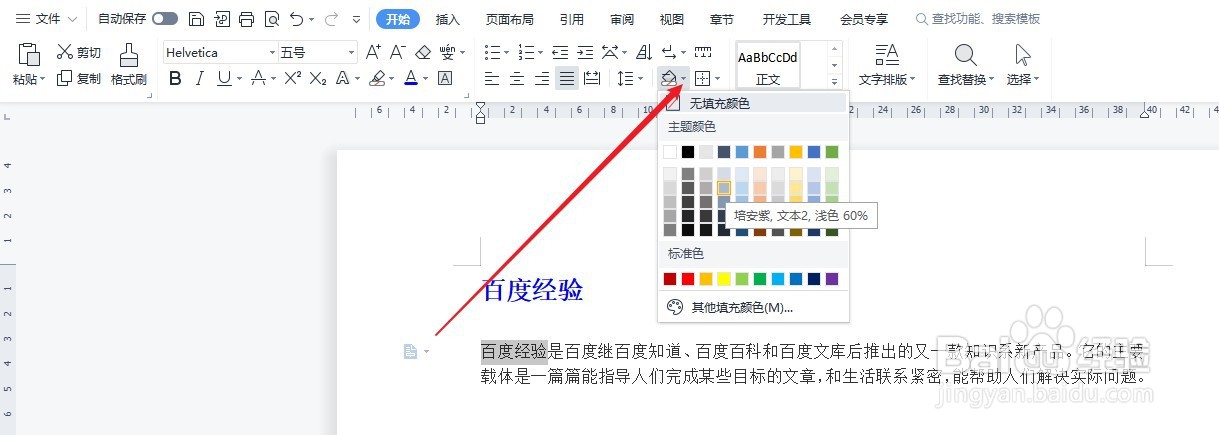
Task: Click the Undo arrow icon
Action: pyautogui.click(x=297, y=19)
